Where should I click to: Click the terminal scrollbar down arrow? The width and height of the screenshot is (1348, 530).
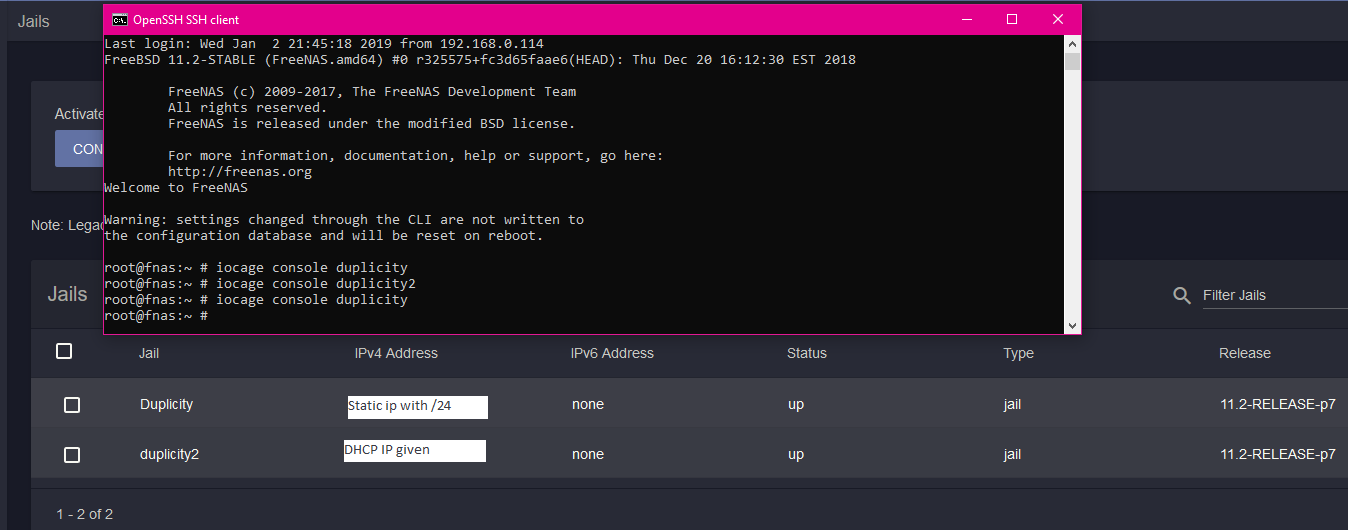point(1072,325)
